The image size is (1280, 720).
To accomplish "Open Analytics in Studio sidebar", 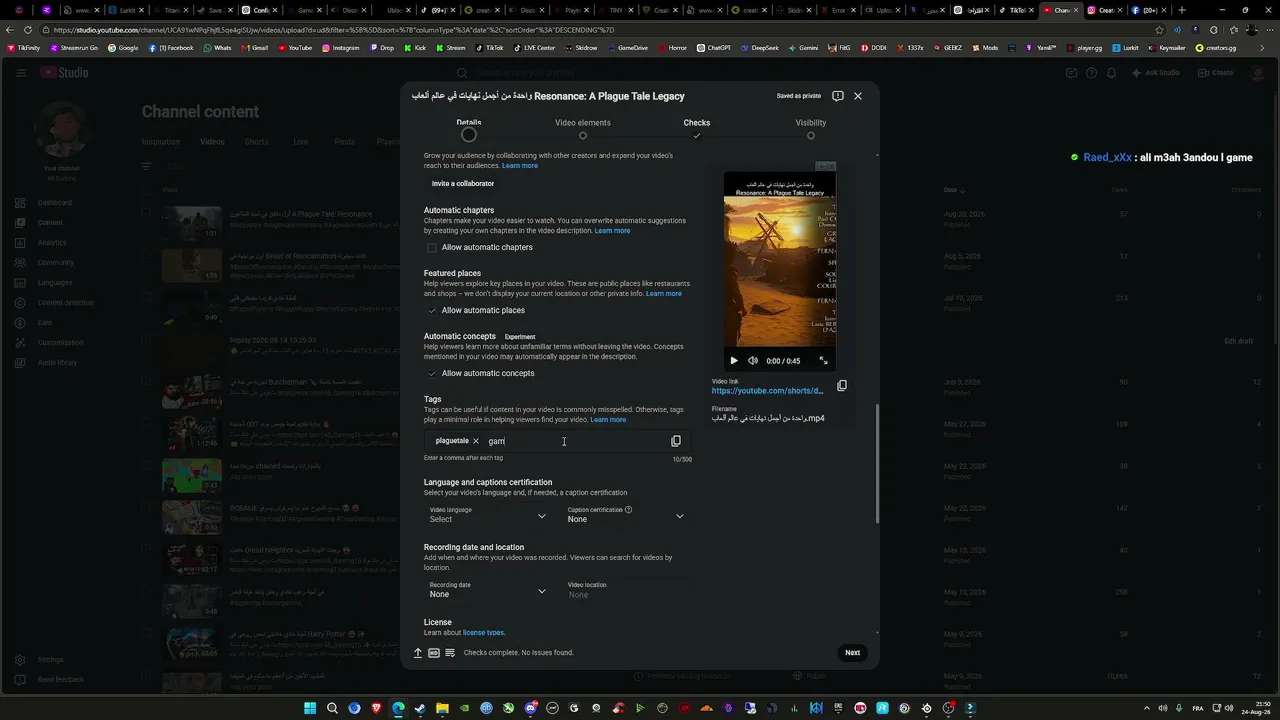I will [52, 243].
